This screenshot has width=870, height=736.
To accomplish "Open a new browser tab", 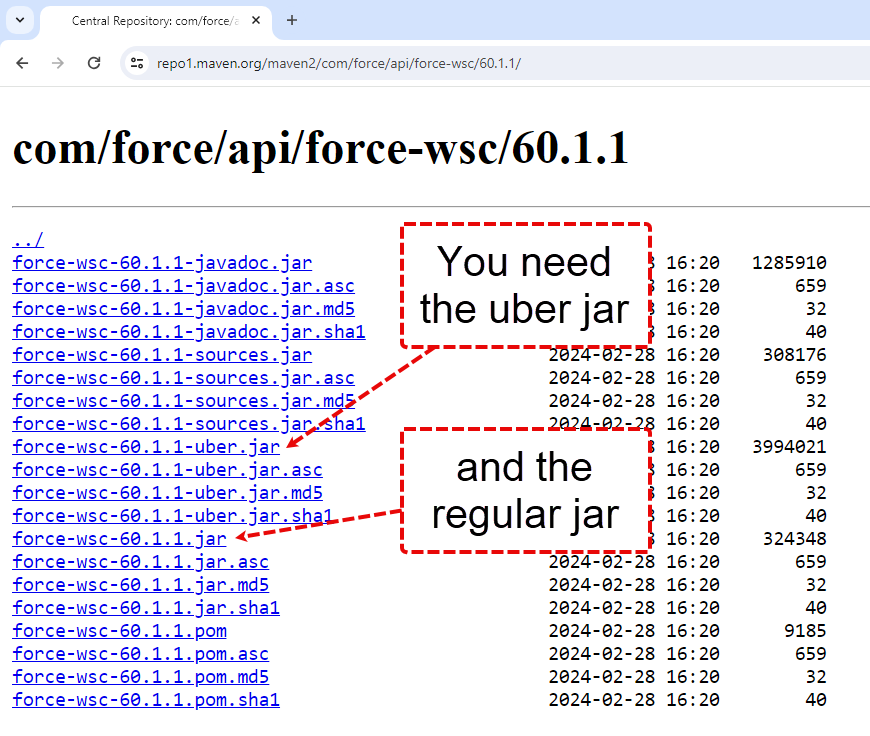I will [x=290, y=20].
